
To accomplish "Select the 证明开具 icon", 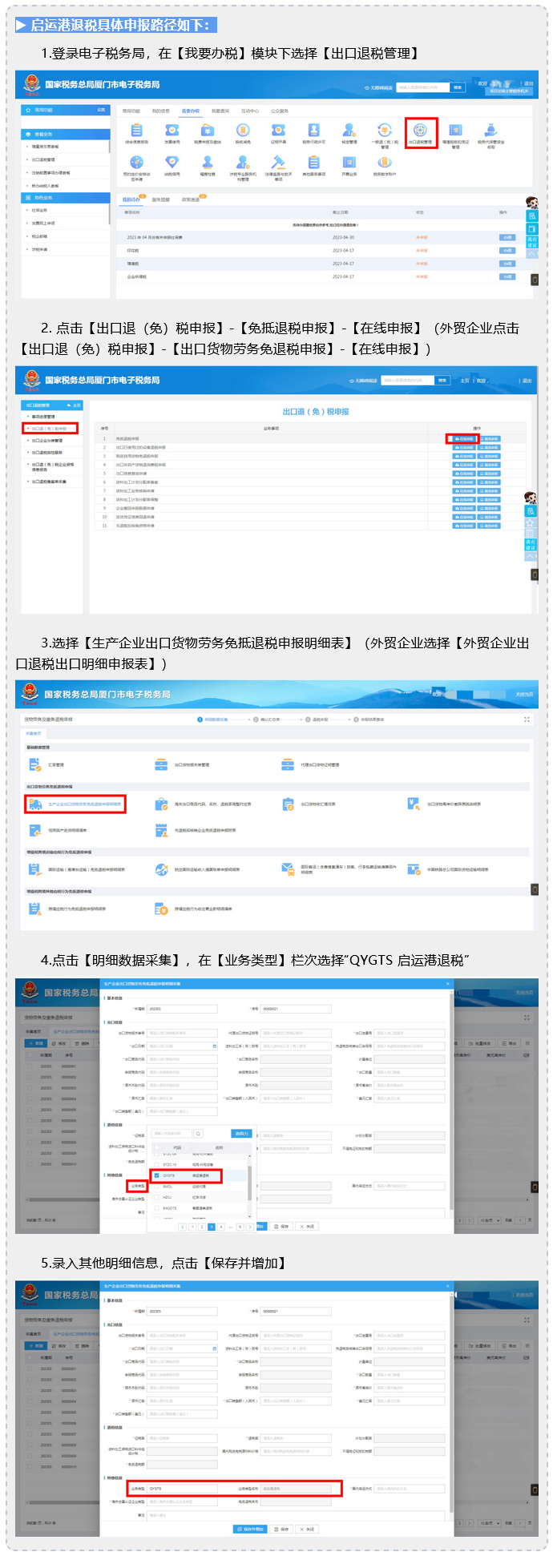I will coord(278,132).
